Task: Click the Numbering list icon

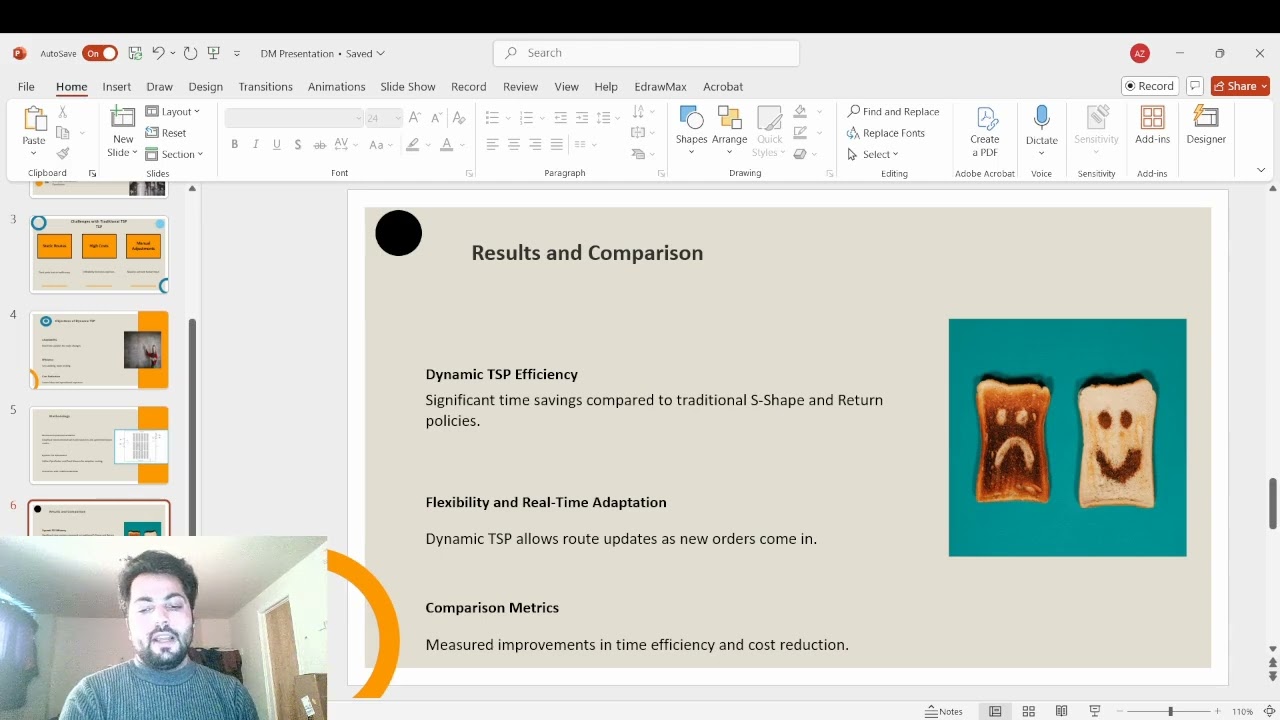Action: (526, 118)
